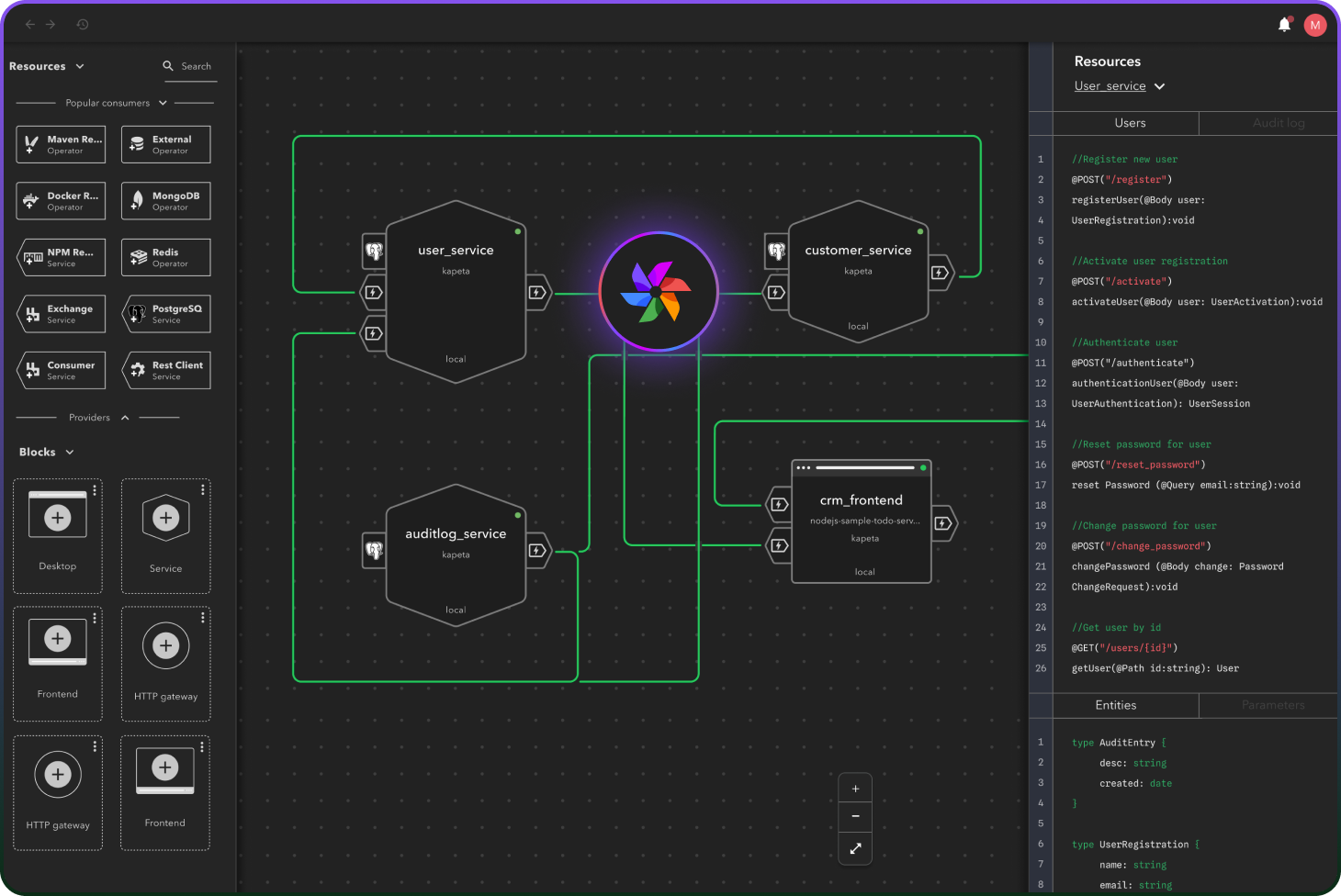Select the auditlog_service hexagon node
The width and height of the screenshot is (1341, 896).
456,555
